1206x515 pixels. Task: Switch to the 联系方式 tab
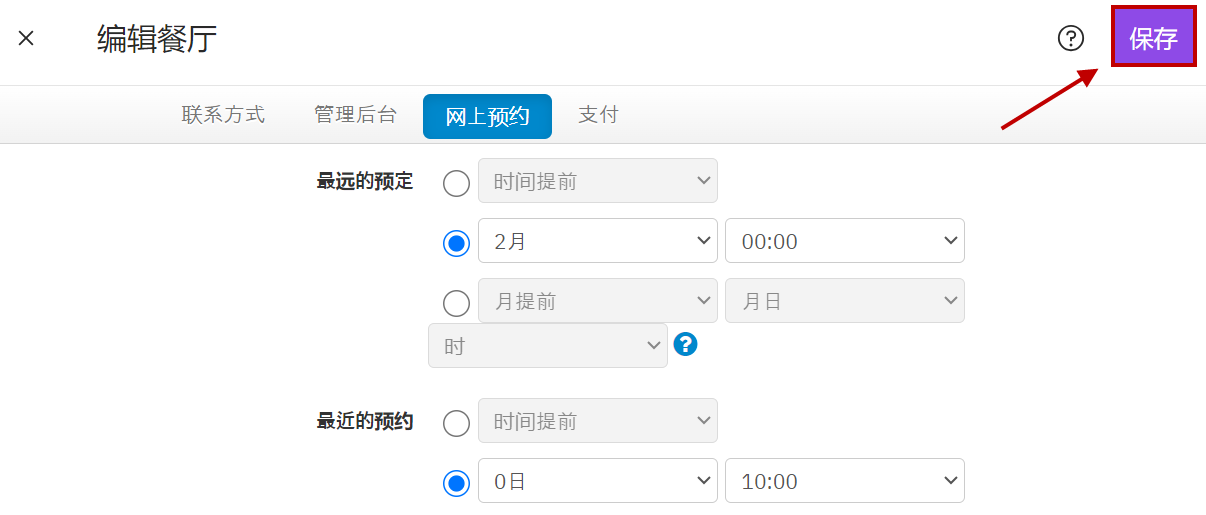[x=223, y=115]
